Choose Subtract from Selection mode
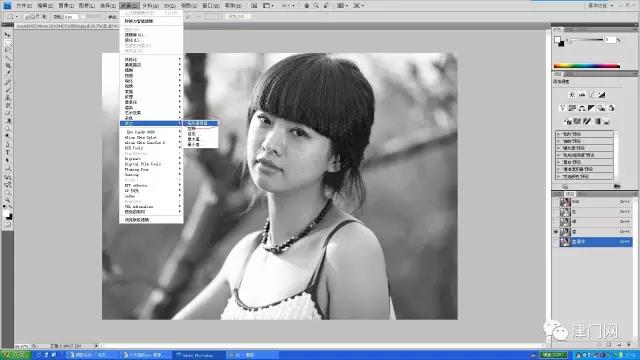Viewport: 640px width, 360px height. 39,17
